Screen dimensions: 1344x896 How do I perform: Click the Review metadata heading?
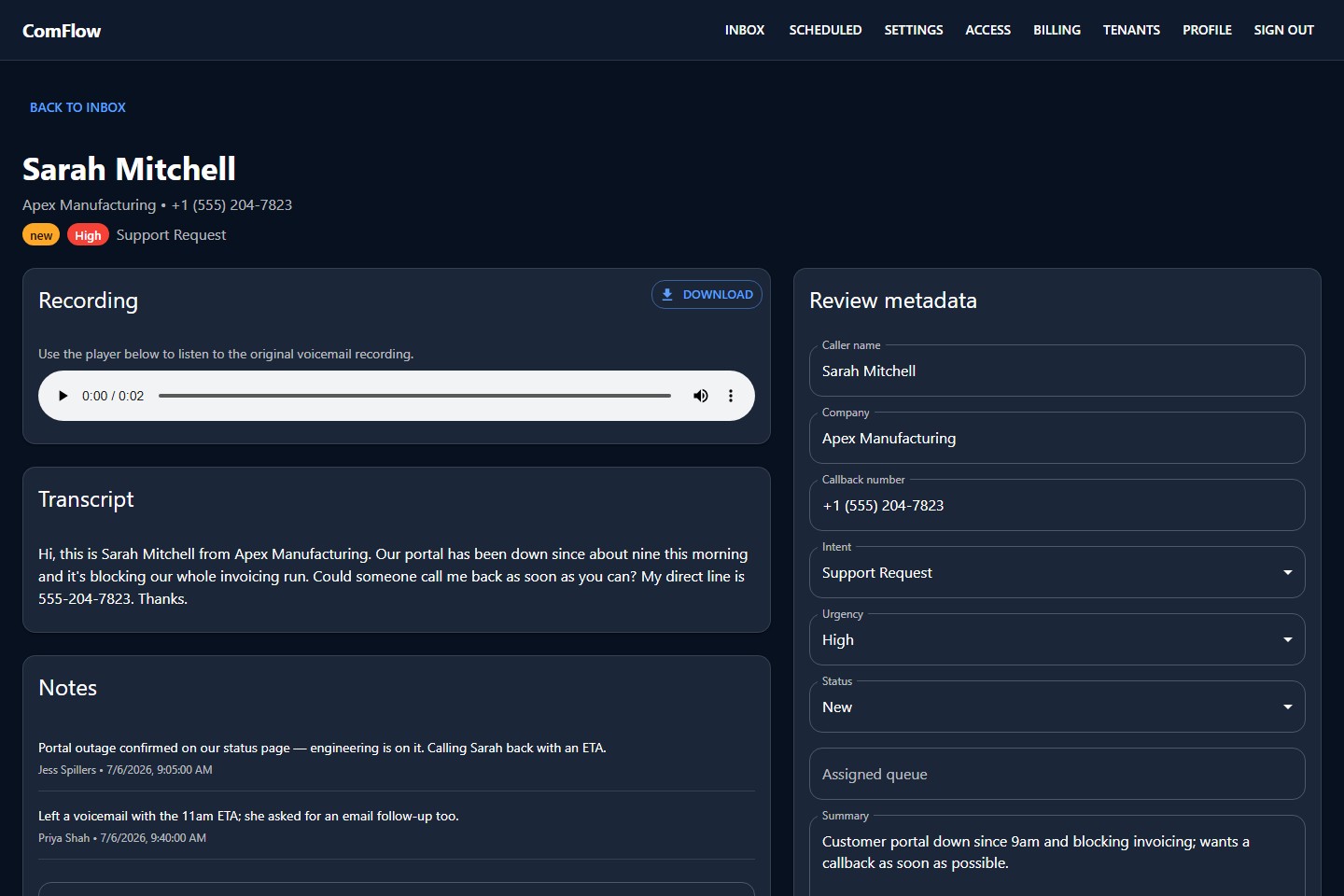(x=893, y=301)
